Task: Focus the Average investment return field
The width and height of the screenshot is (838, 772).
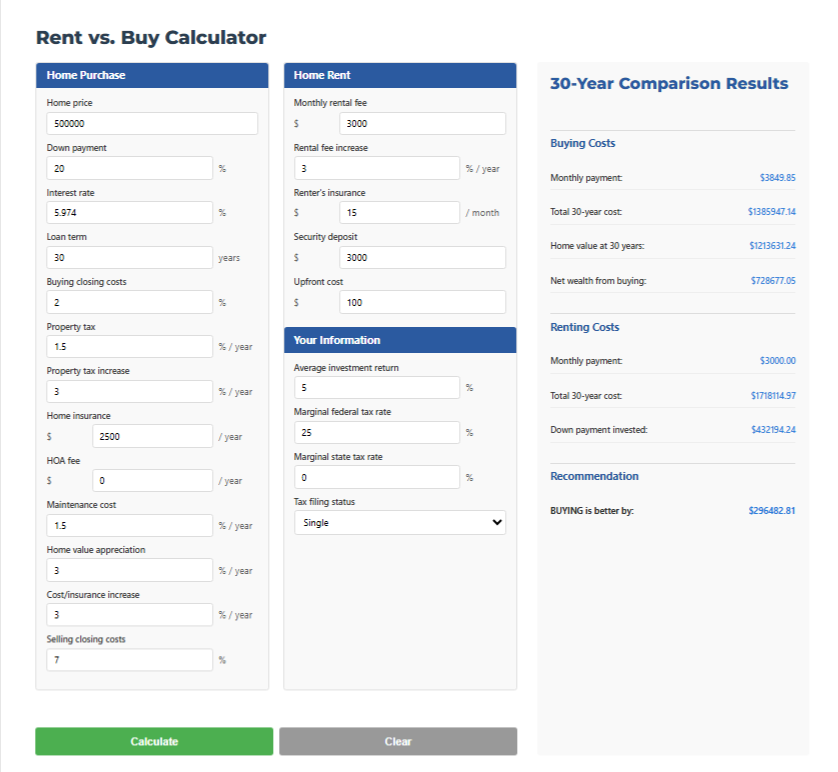Action: pyautogui.click(x=376, y=387)
